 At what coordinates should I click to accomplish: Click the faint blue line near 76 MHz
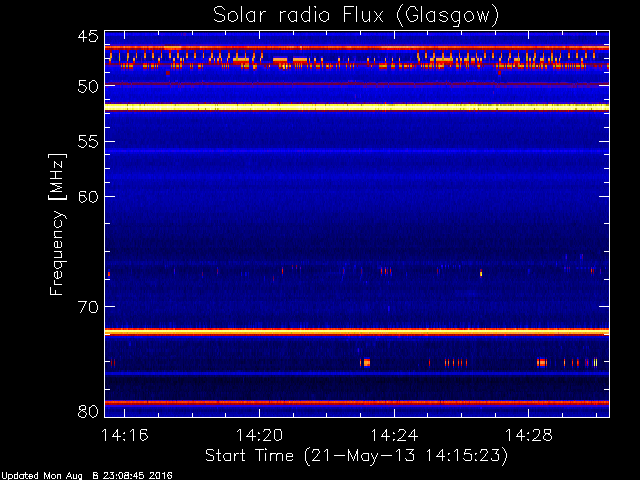tap(357, 373)
